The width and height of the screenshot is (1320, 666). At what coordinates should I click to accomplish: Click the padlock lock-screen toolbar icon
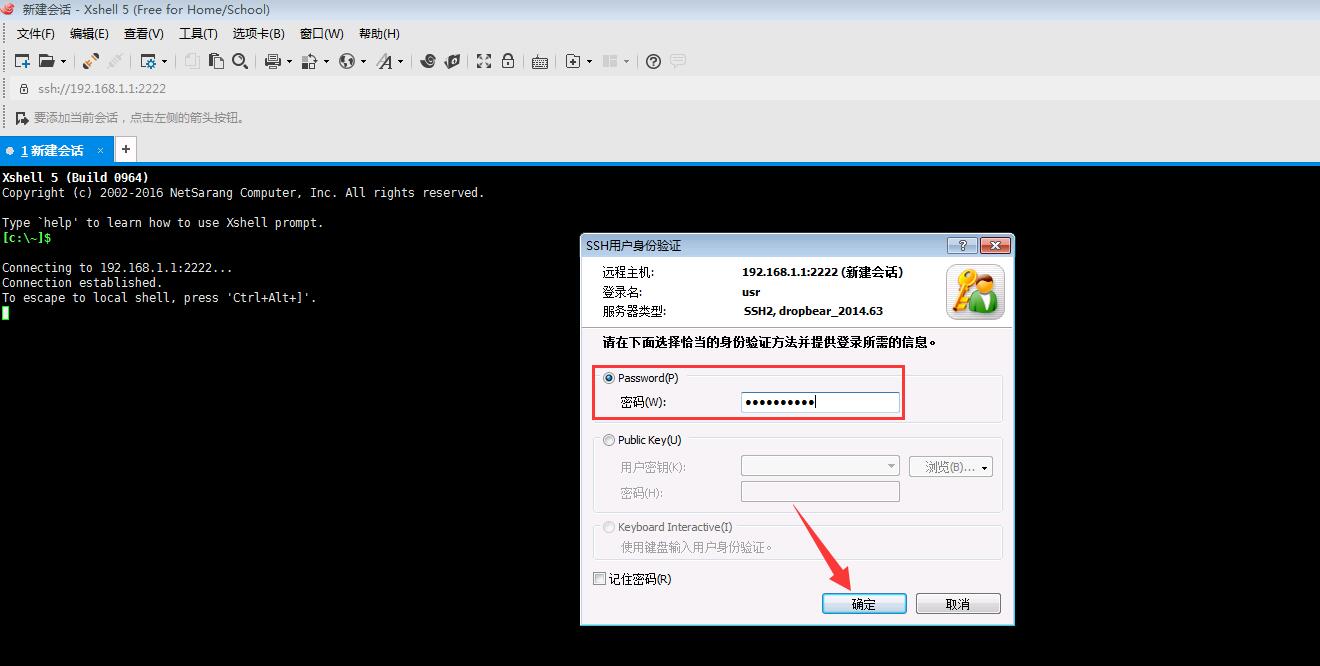coord(508,61)
